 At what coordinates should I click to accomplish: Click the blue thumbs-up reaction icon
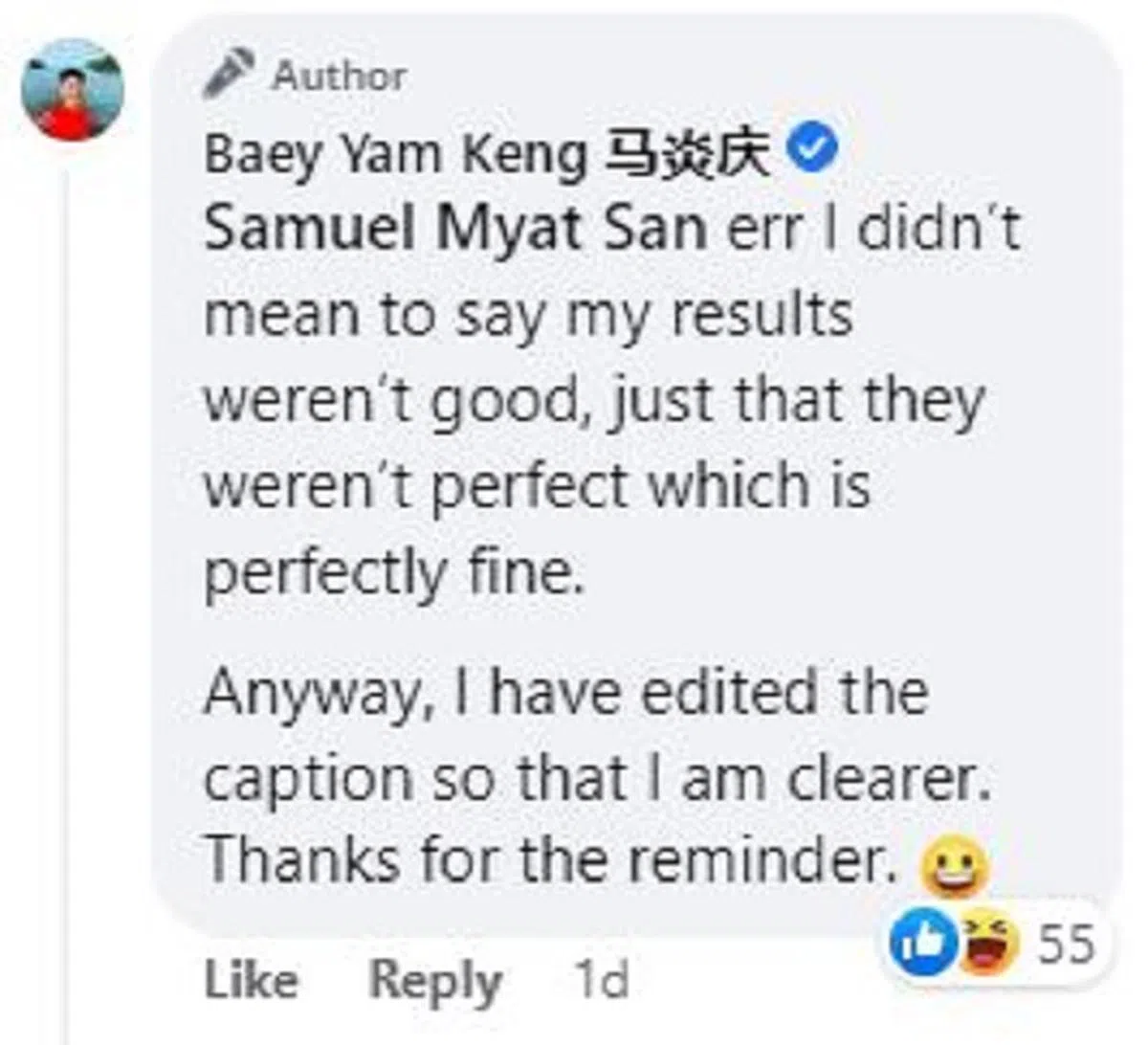point(923,943)
